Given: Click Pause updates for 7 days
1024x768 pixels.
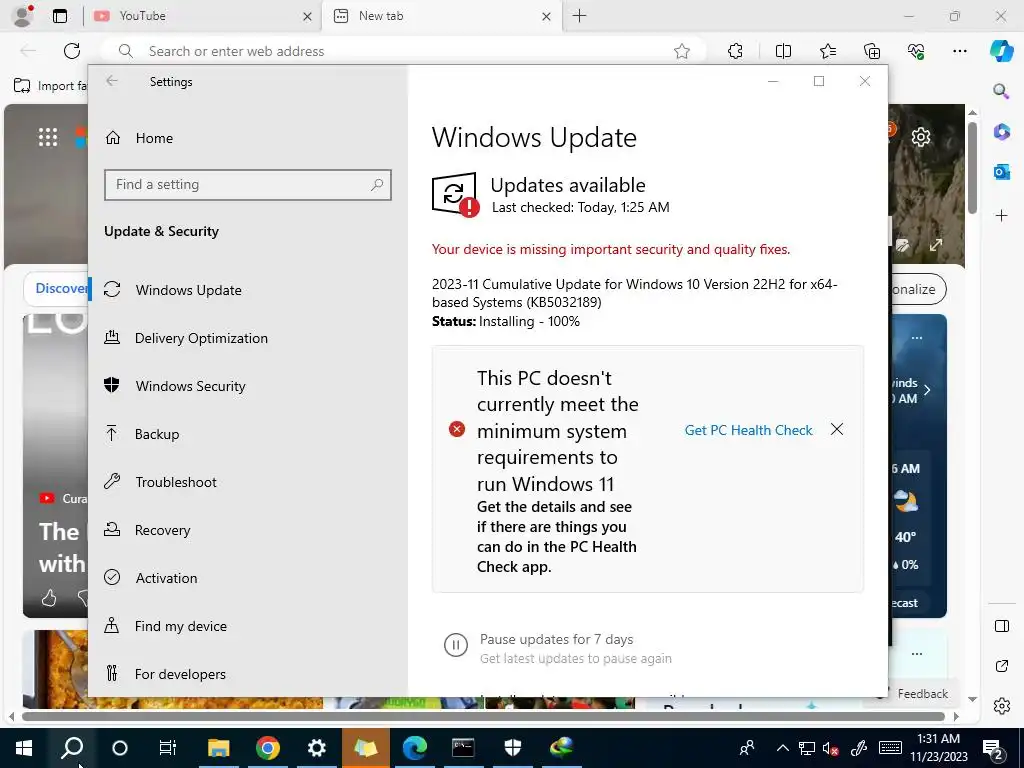Looking at the screenshot, I should point(556,639).
